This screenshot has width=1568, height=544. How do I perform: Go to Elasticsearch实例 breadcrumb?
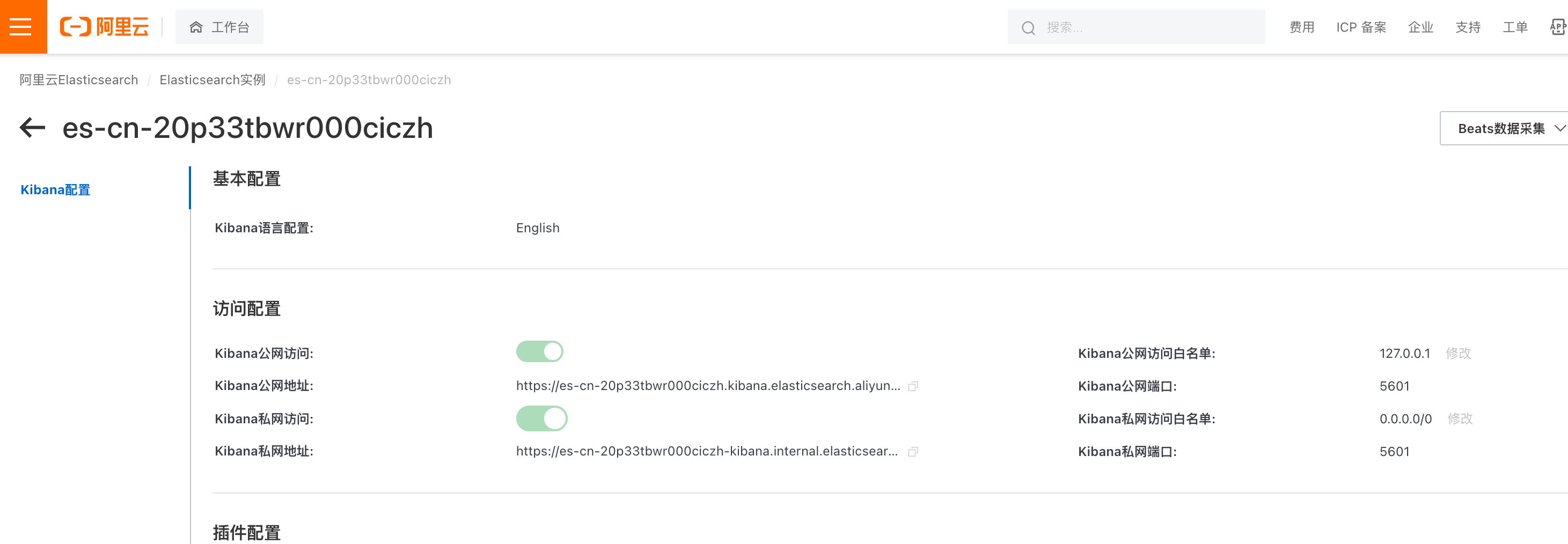(x=212, y=80)
